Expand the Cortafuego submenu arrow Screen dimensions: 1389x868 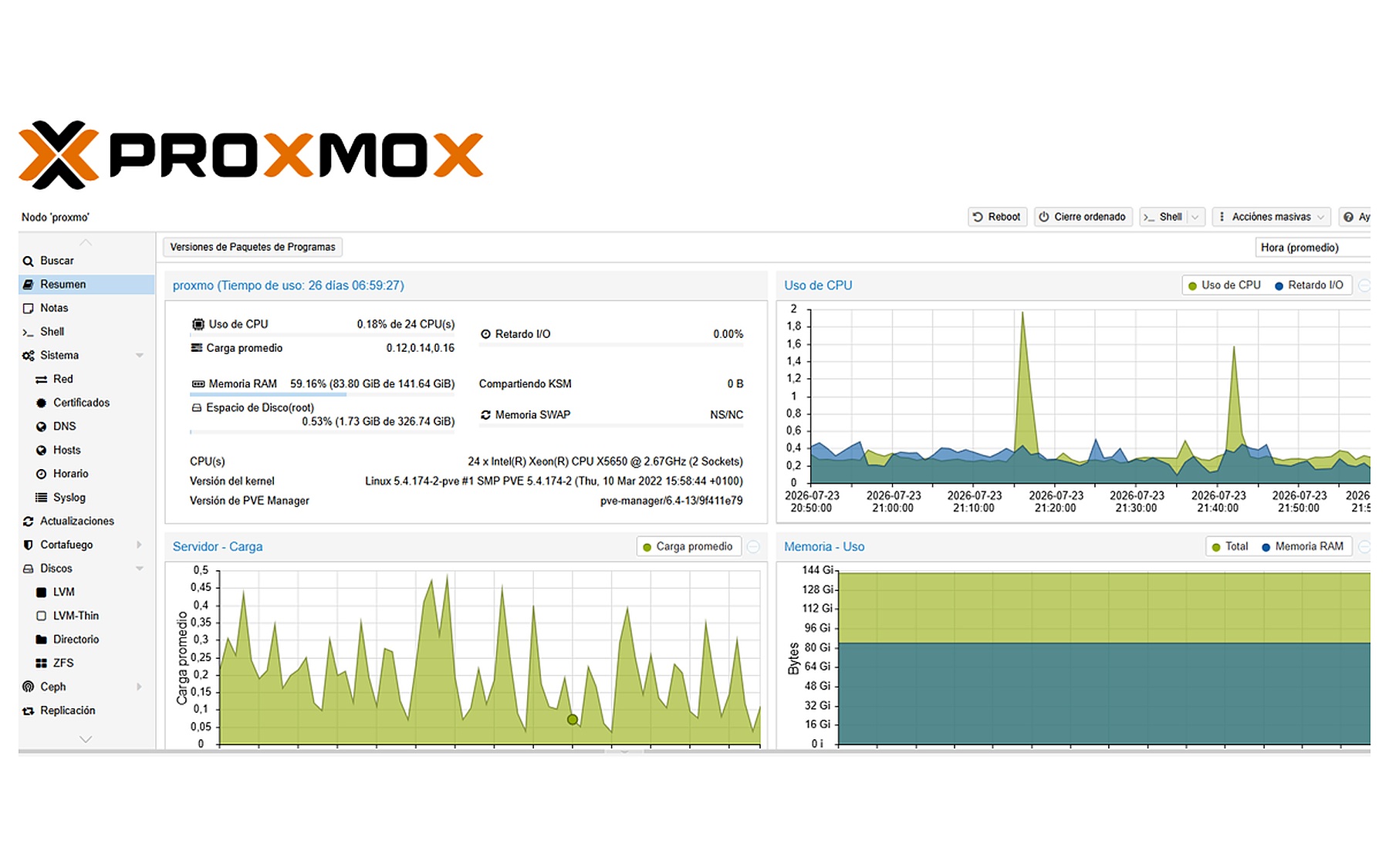pyautogui.click(x=140, y=545)
